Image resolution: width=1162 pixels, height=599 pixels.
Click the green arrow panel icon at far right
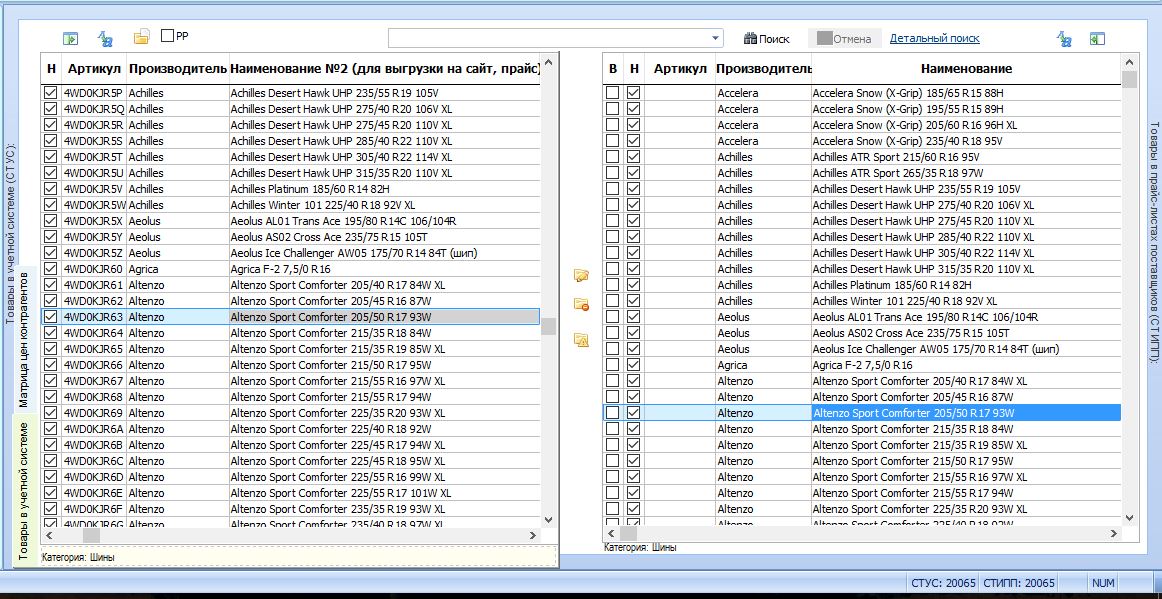click(1098, 39)
